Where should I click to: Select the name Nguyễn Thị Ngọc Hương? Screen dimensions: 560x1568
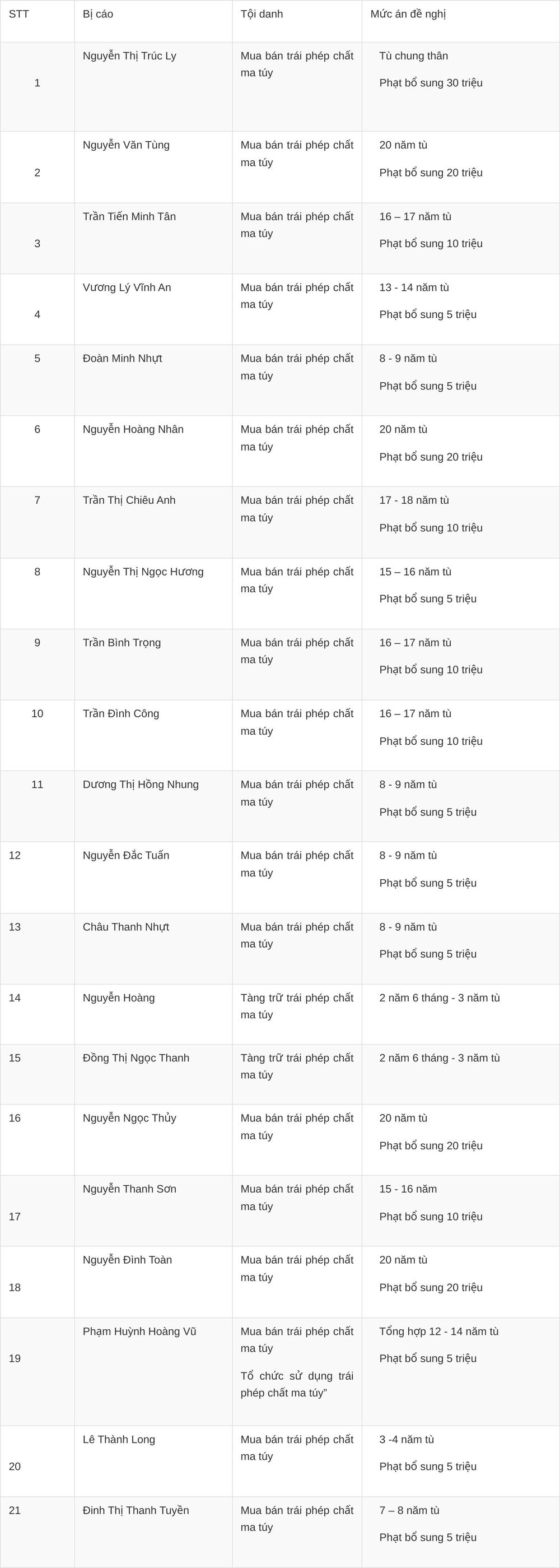[143, 572]
